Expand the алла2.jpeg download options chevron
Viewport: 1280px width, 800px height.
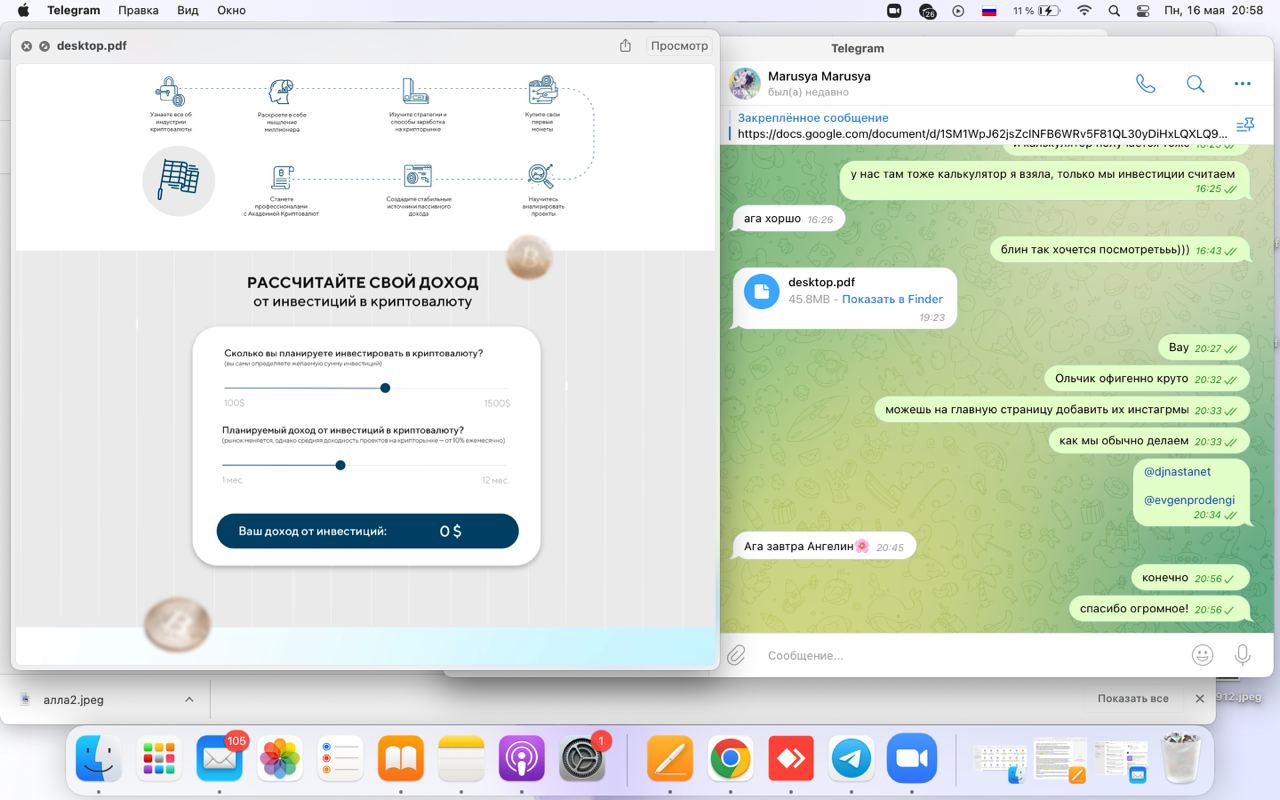(x=189, y=700)
